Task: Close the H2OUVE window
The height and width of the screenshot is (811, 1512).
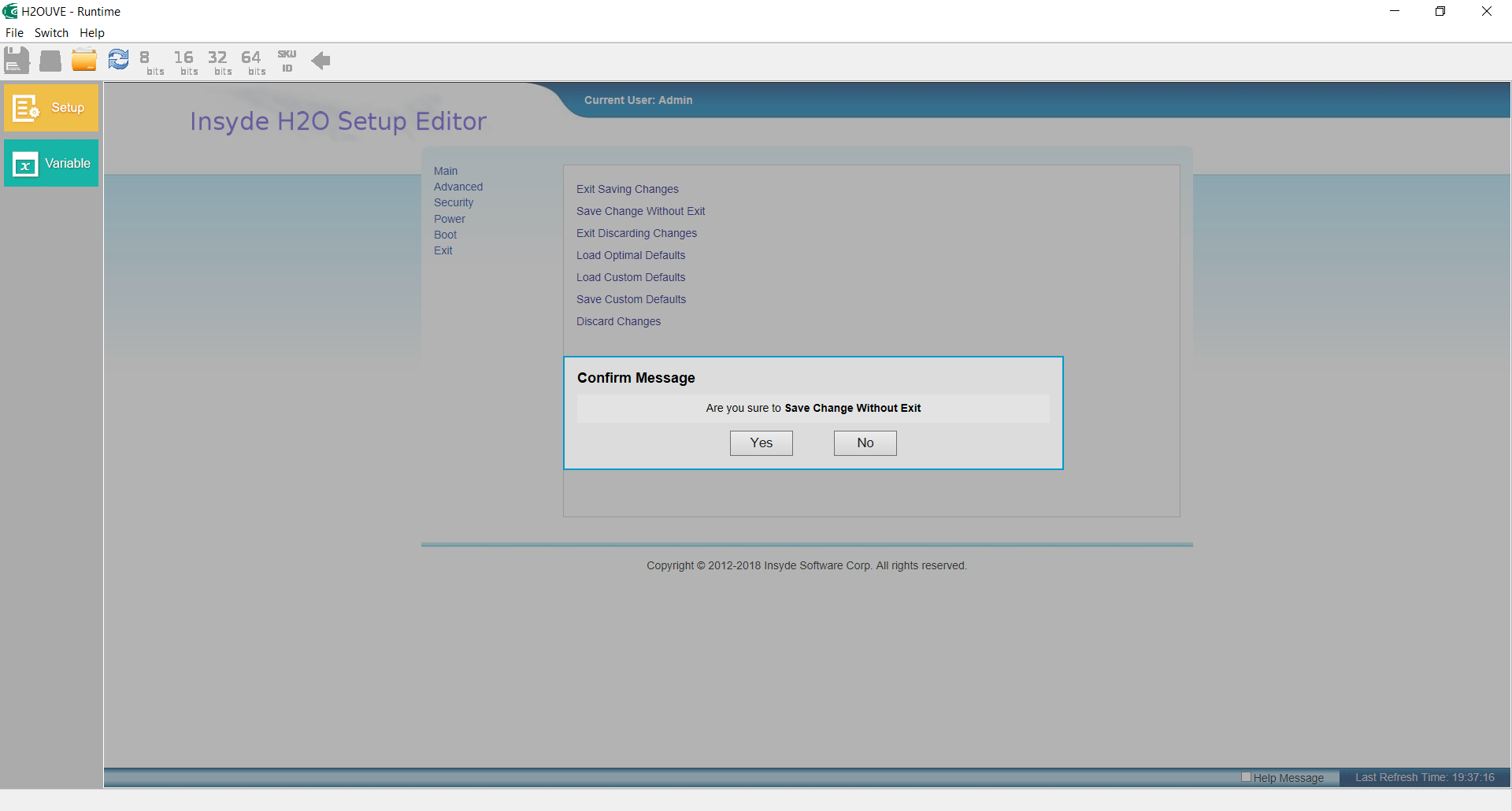Action: pos(1487,11)
